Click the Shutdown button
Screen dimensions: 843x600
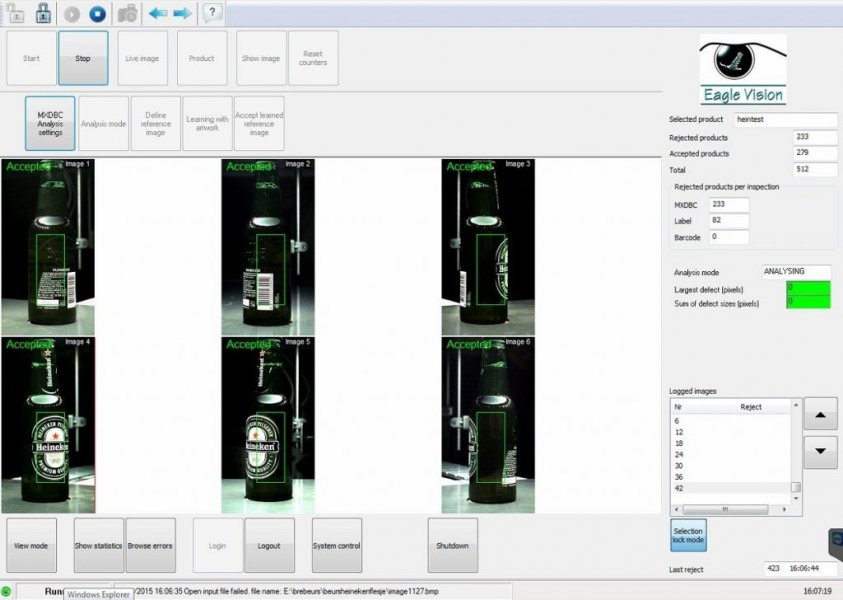[453, 546]
